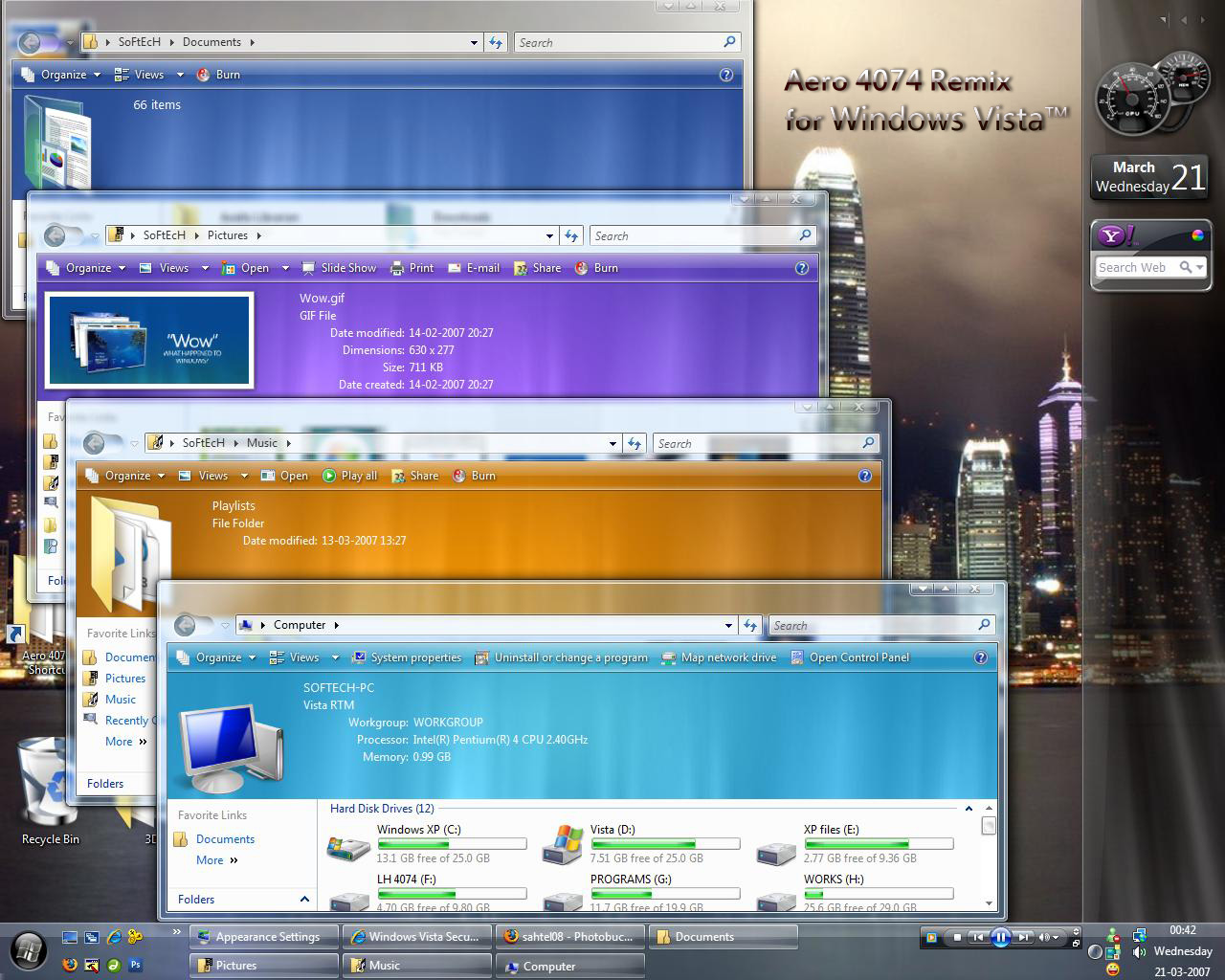Click the Wow.gif preview thumbnail
1225x980 pixels.
[149, 341]
